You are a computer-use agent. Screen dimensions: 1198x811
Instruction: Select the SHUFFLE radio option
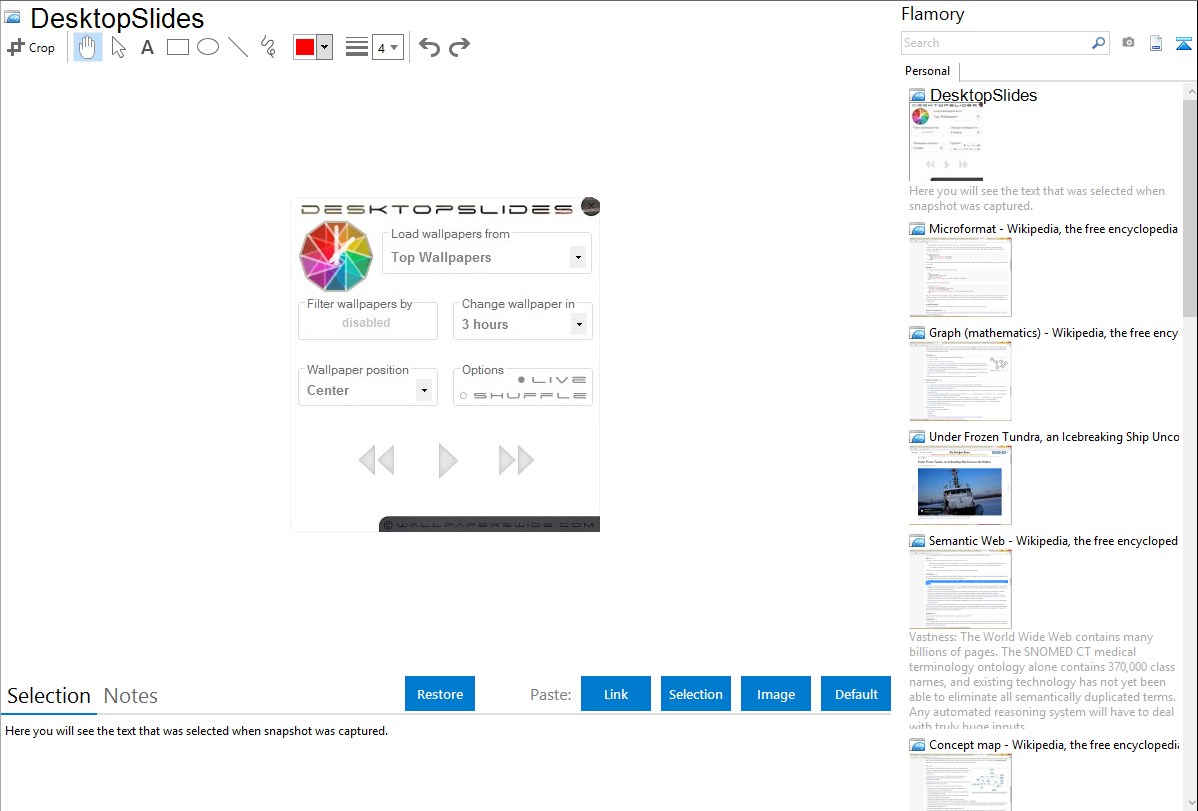[523, 396]
